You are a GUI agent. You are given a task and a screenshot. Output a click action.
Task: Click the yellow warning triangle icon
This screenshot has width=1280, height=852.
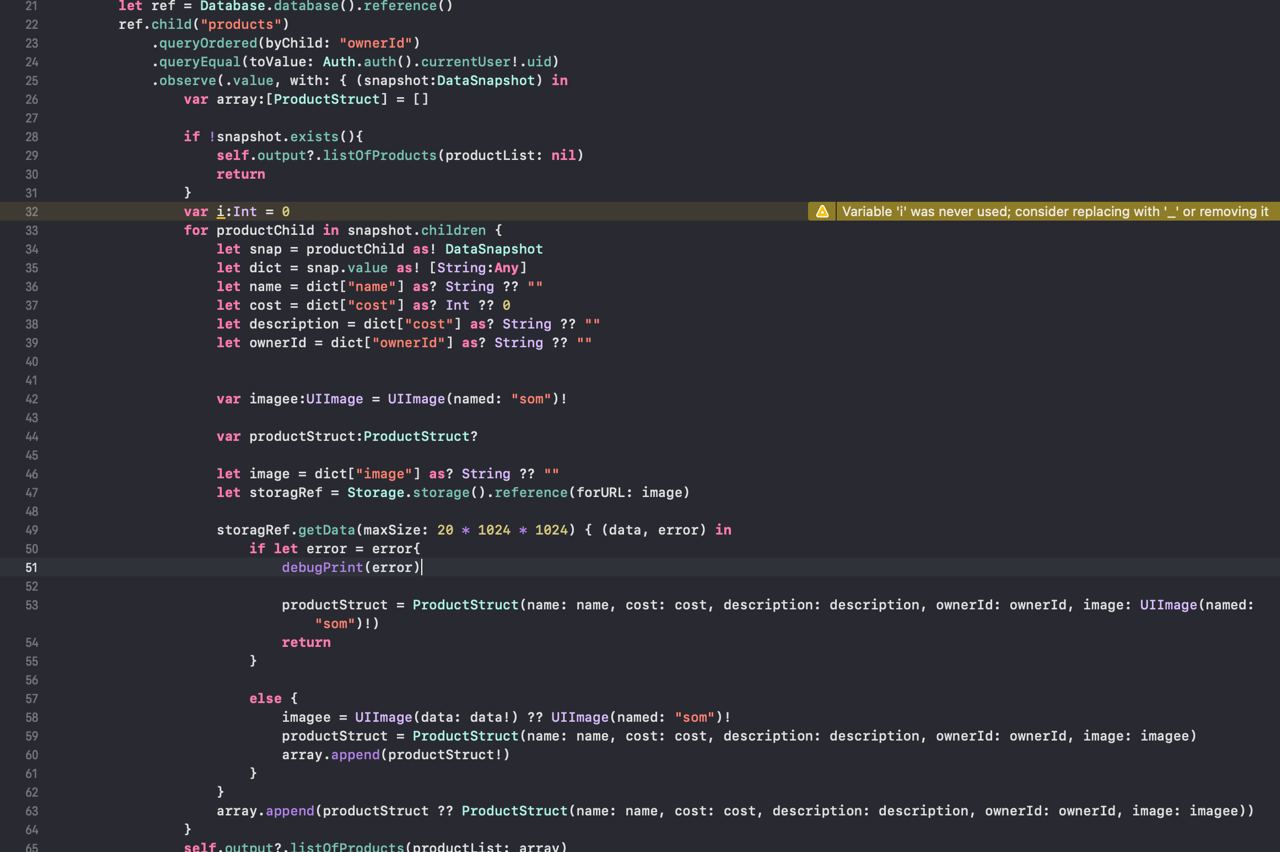pos(822,211)
